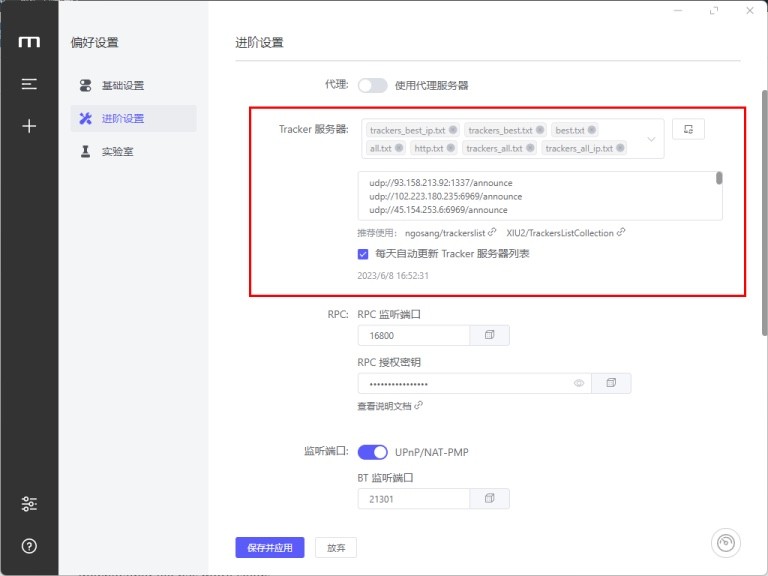This screenshot has width=768, height=576.
Task: Click the 放弃 button
Action: point(336,547)
